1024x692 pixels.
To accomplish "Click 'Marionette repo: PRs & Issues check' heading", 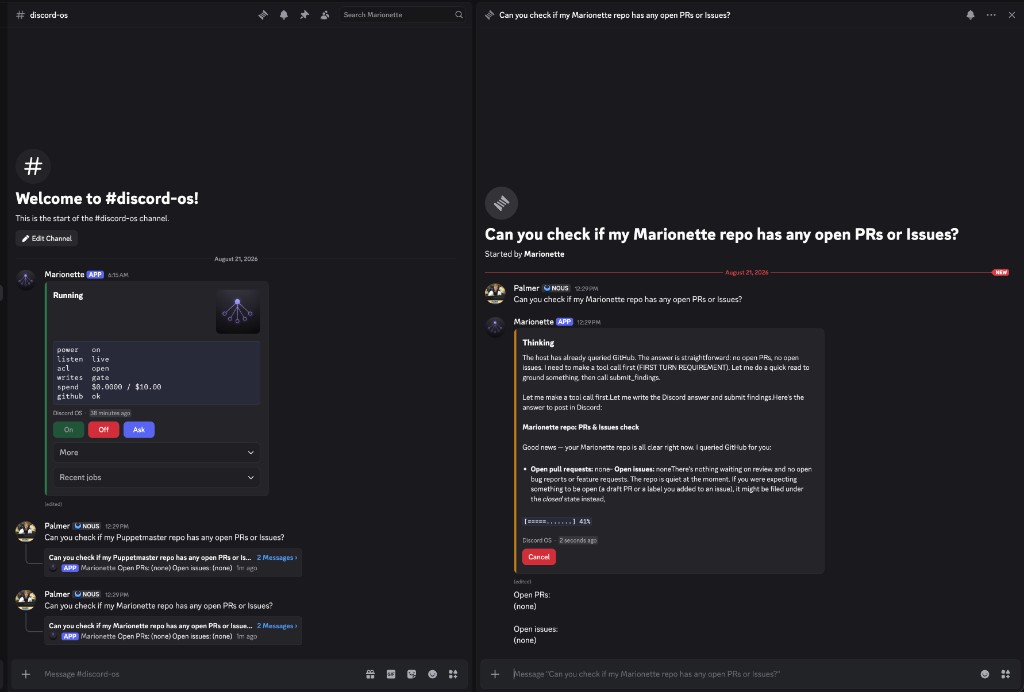I will coord(581,427).
